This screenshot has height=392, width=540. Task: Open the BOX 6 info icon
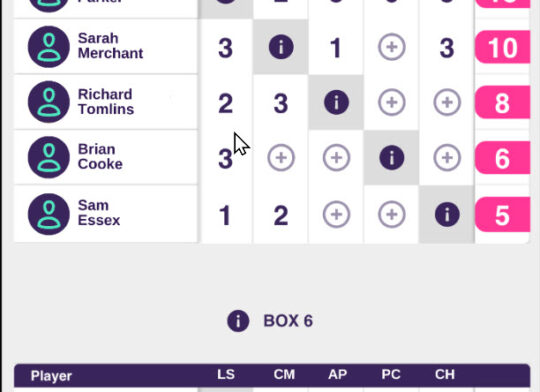tap(238, 321)
